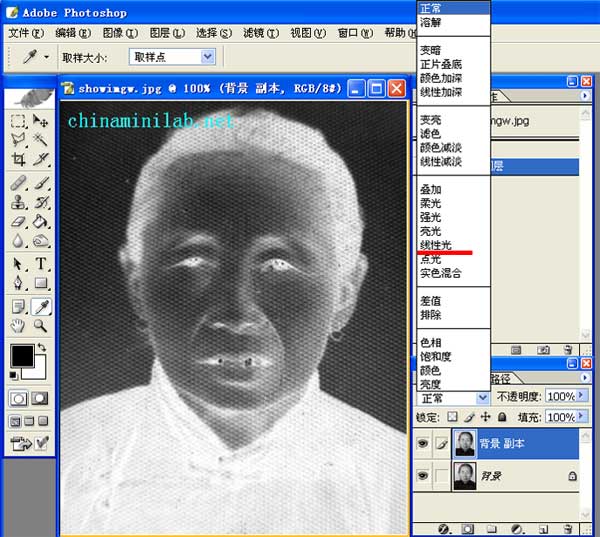Toggle visibility of the 背景 layer
Viewport: 600px width, 537px height.
click(422, 476)
